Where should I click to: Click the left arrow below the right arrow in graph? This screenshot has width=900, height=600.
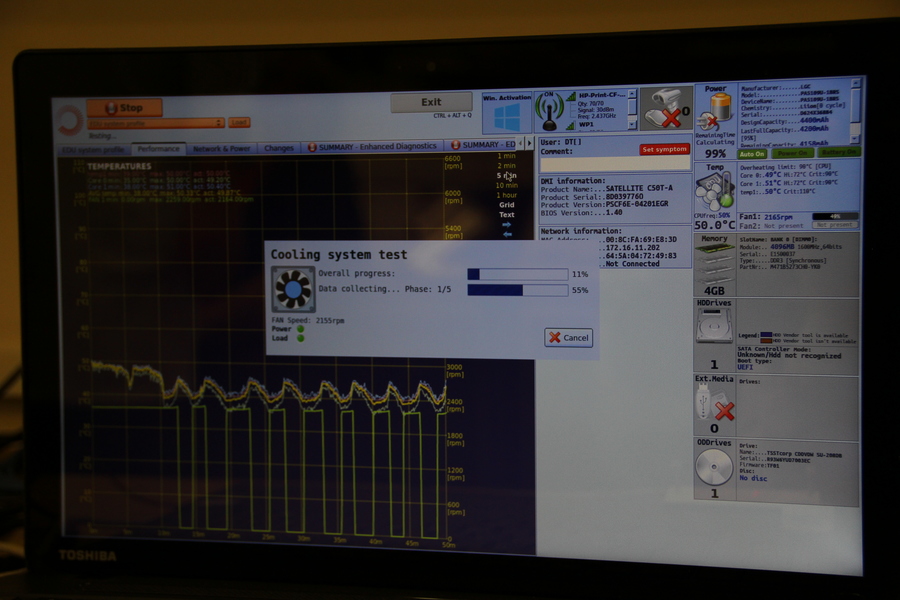coord(507,234)
